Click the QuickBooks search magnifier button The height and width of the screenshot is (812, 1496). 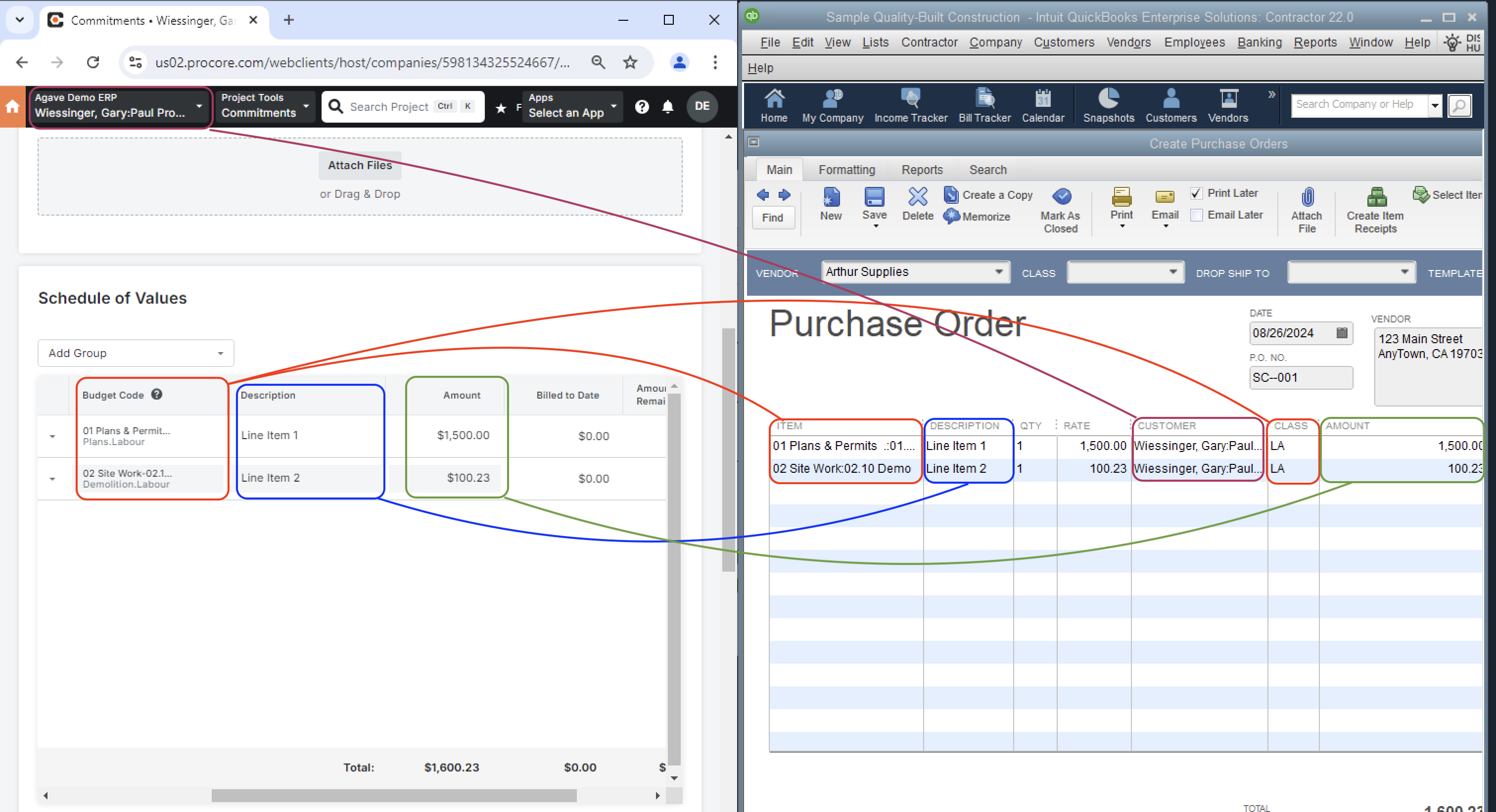point(1459,106)
